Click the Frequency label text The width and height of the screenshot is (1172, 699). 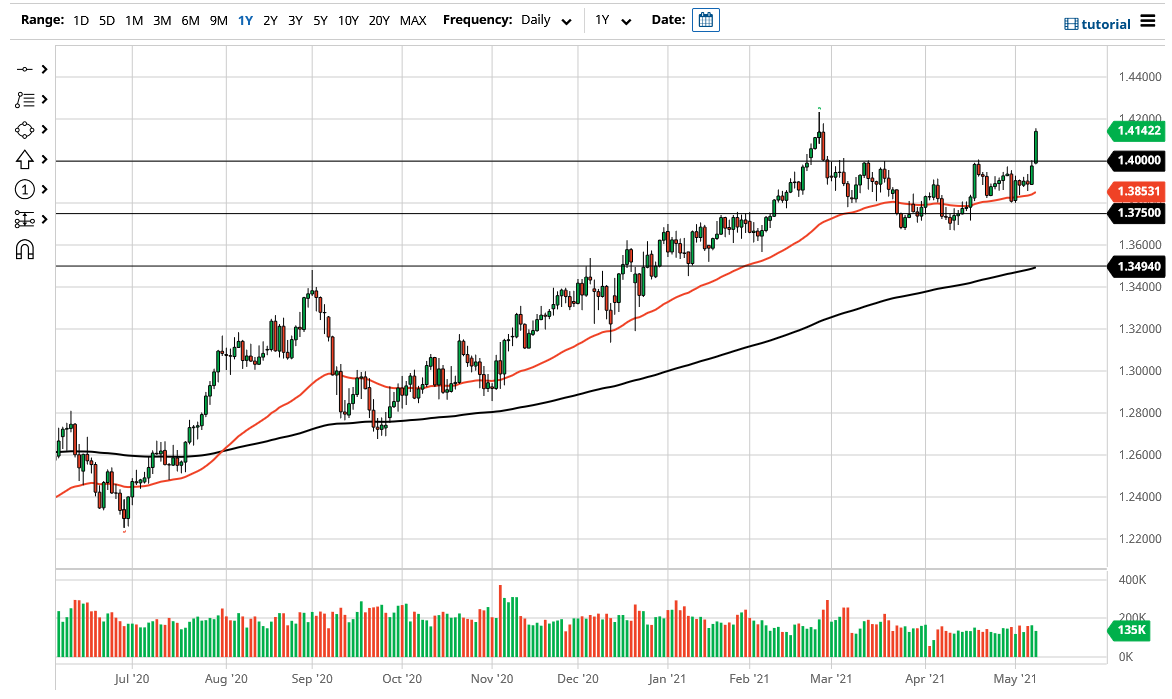coord(478,19)
